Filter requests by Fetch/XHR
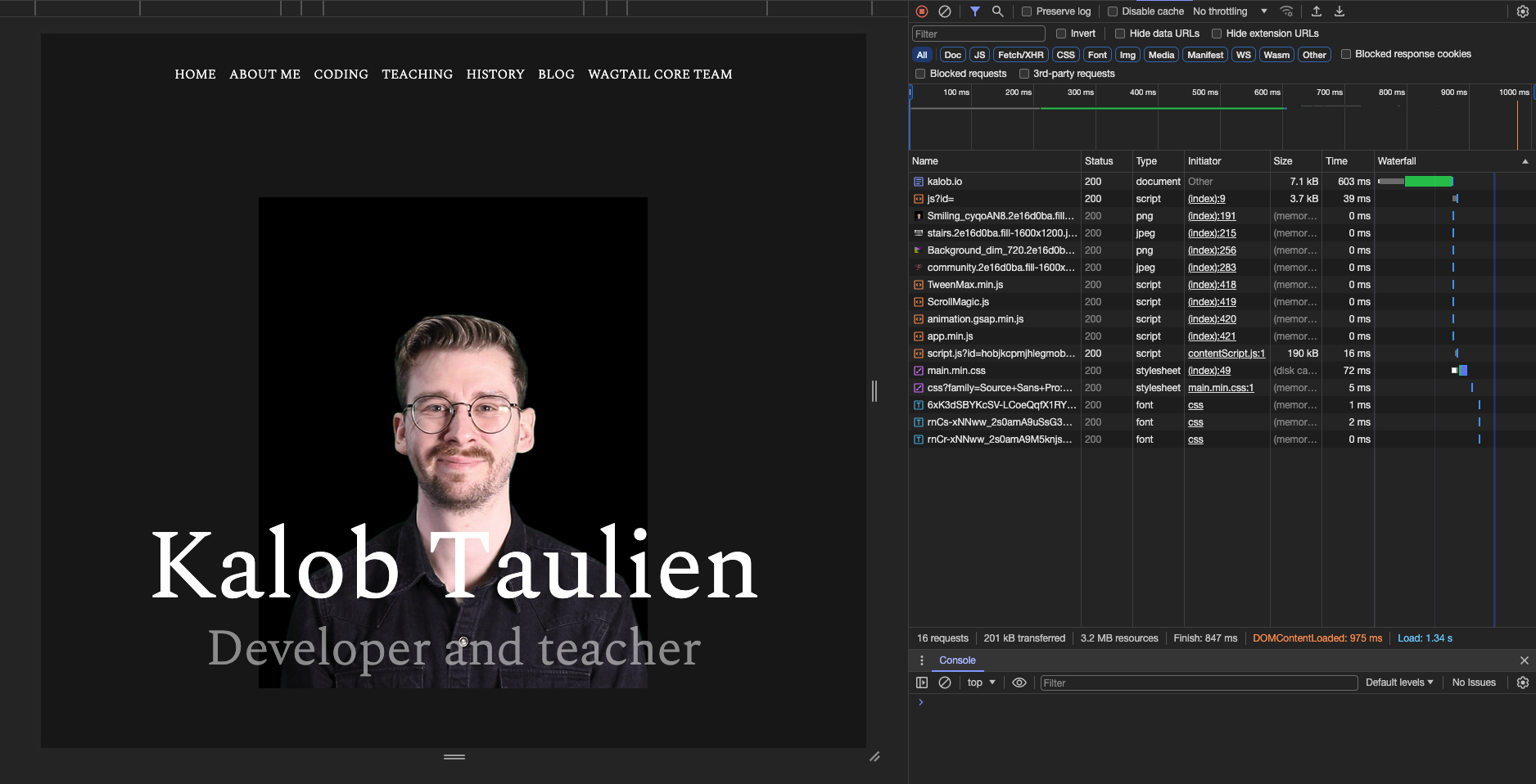1536x784 pixels. coord(1020,55)
